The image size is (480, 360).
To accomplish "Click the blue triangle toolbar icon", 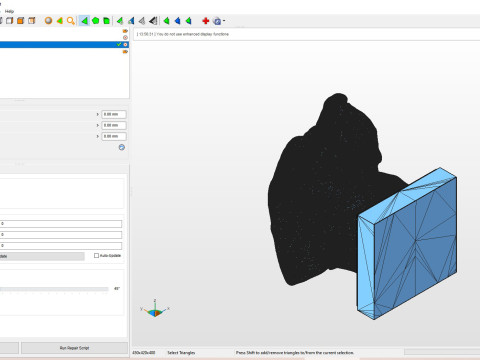I will point(177,21).
